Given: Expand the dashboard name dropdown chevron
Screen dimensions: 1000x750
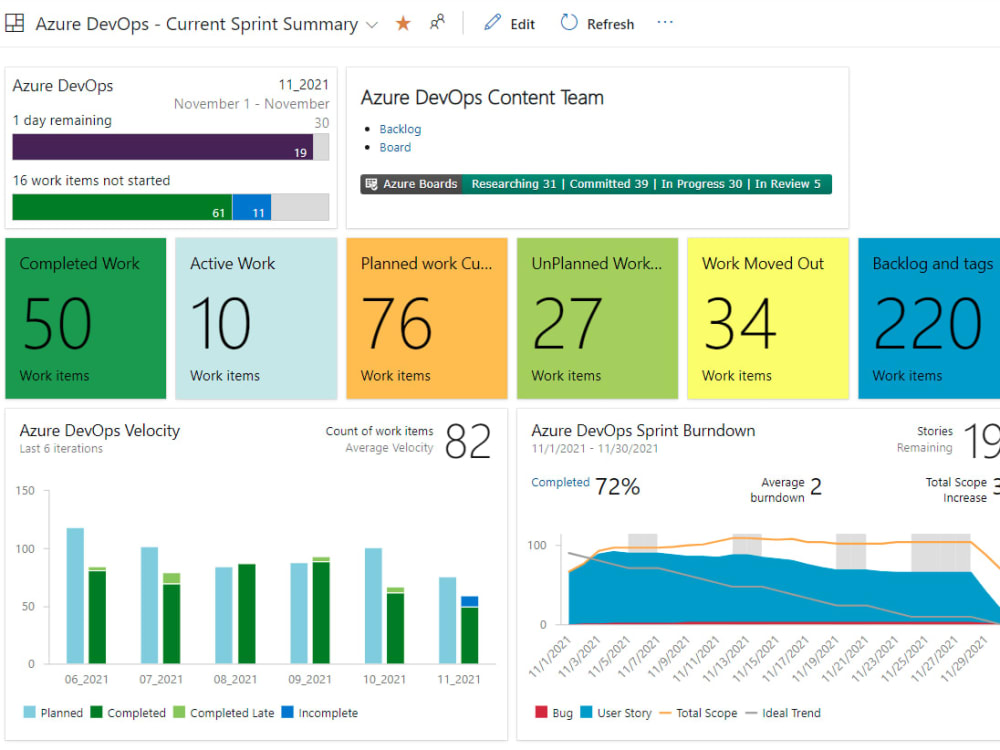Looking at the screenshot, I should [x=372, y=25].
